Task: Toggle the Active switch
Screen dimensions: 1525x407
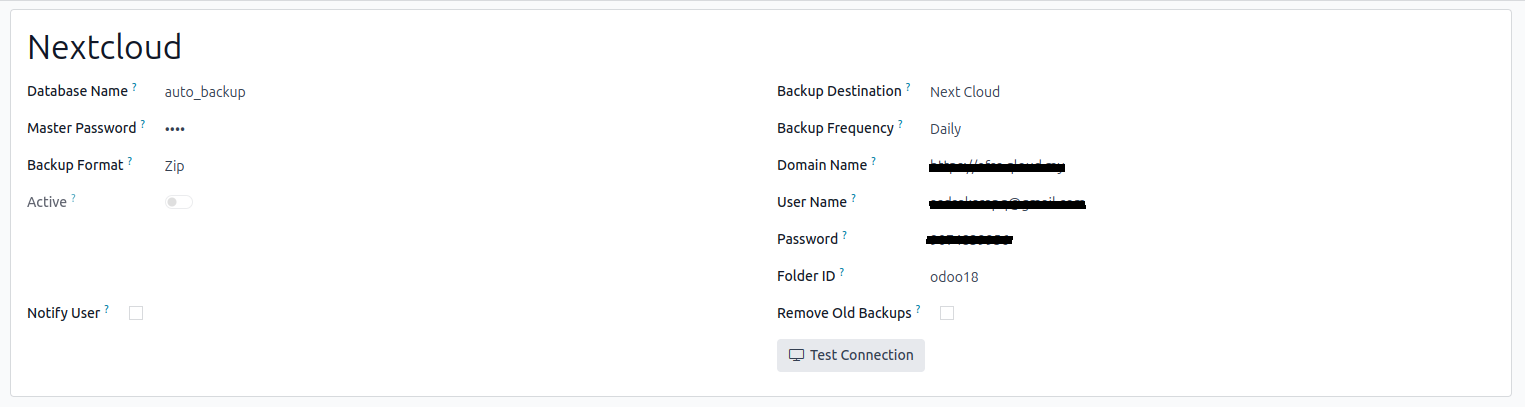Action: (x=179, y=202)
